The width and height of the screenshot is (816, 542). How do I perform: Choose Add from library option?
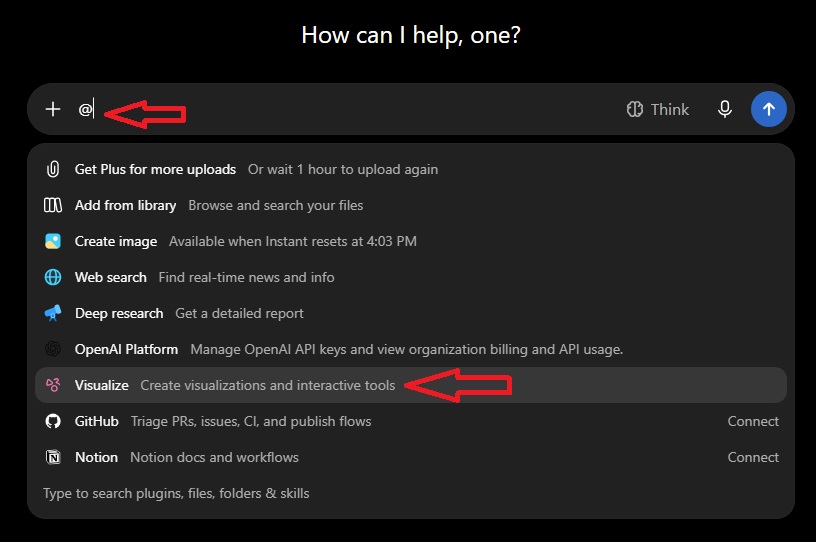click(125, 205)
